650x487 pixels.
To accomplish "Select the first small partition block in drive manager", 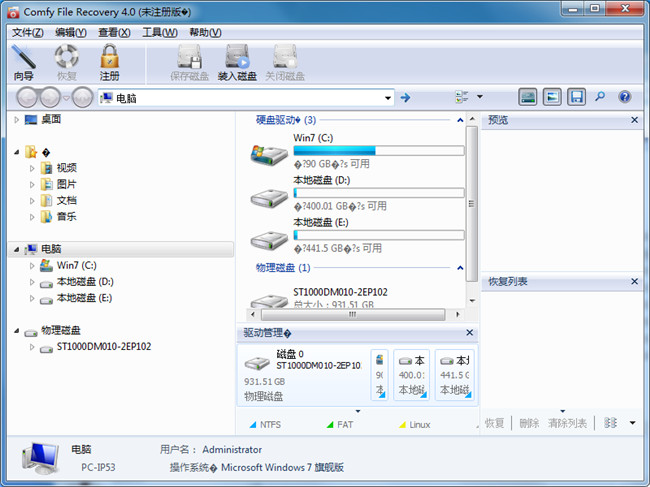I will [379, 375].
